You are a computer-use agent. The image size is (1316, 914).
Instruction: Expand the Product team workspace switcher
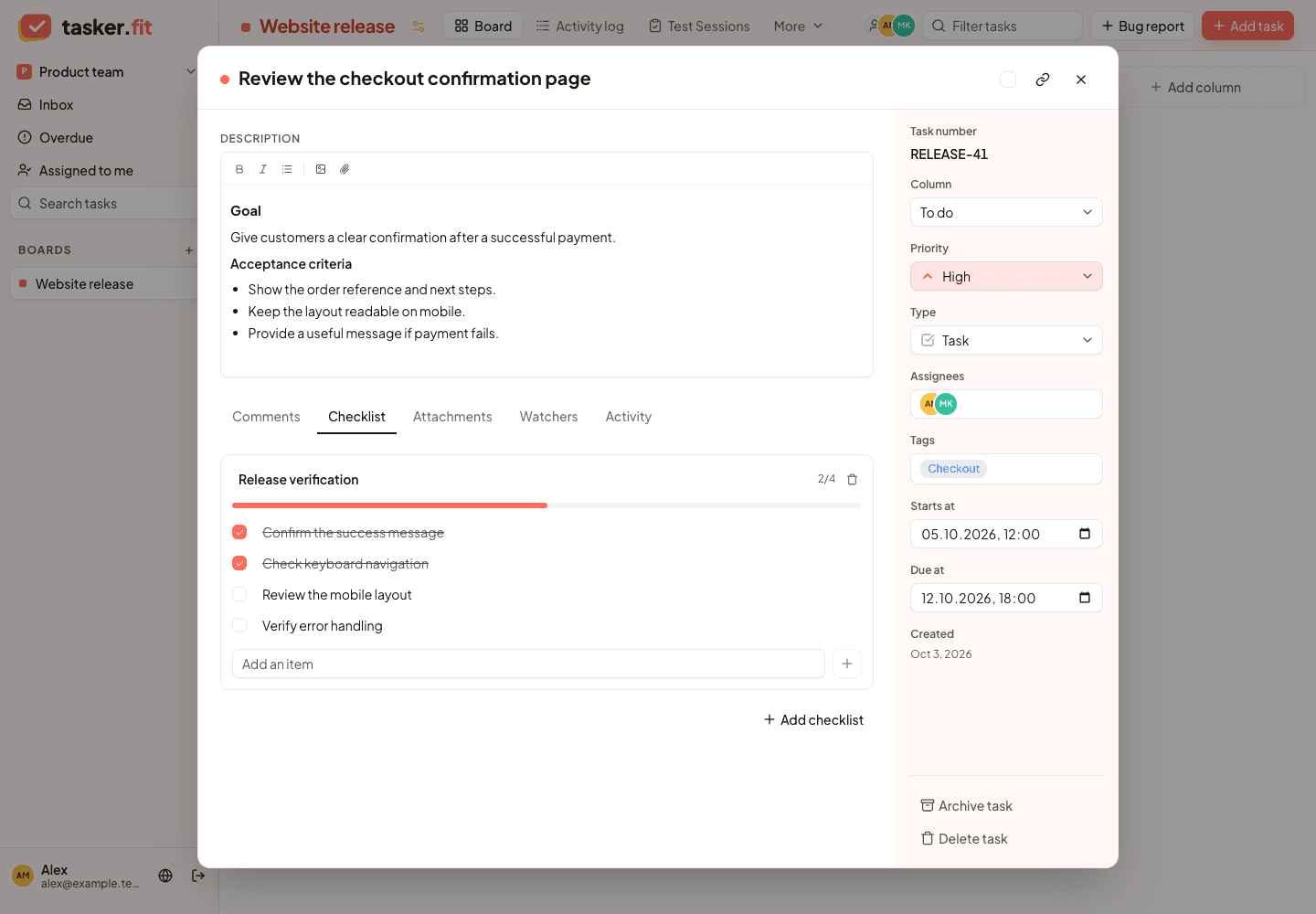[x=106, y=72]
